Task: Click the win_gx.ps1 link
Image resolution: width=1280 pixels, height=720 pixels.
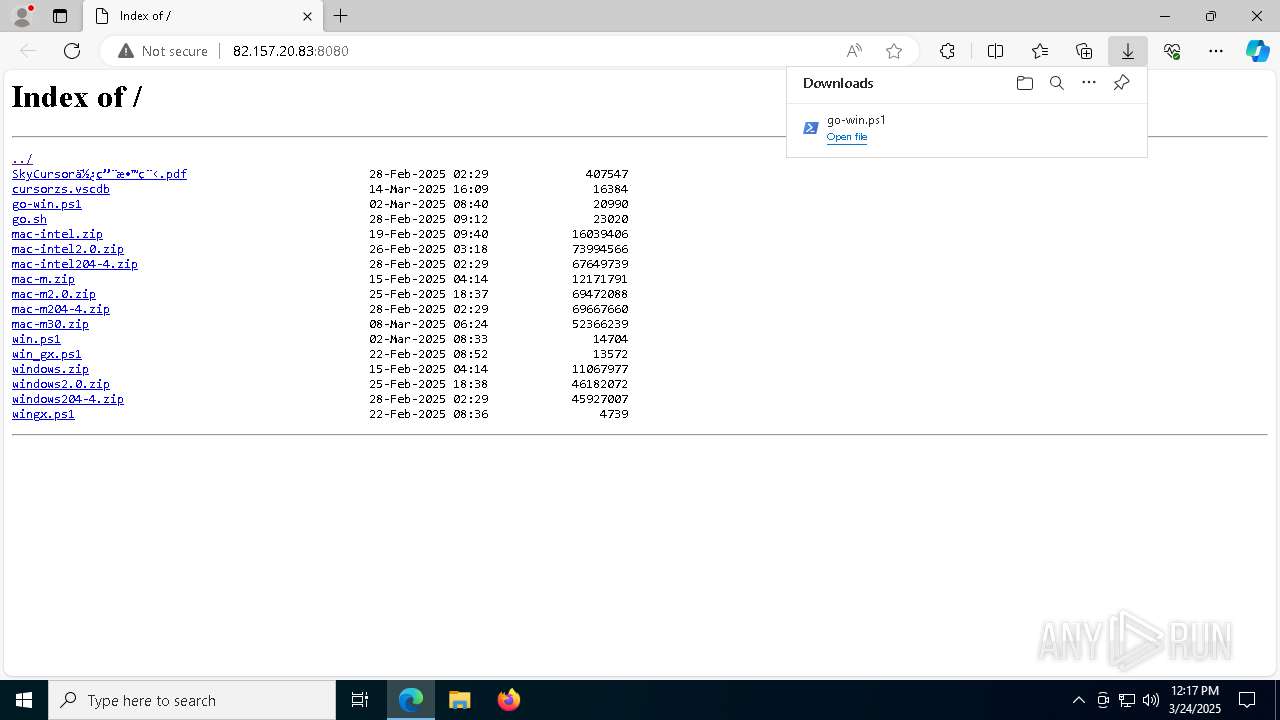Action: point(47,354)
